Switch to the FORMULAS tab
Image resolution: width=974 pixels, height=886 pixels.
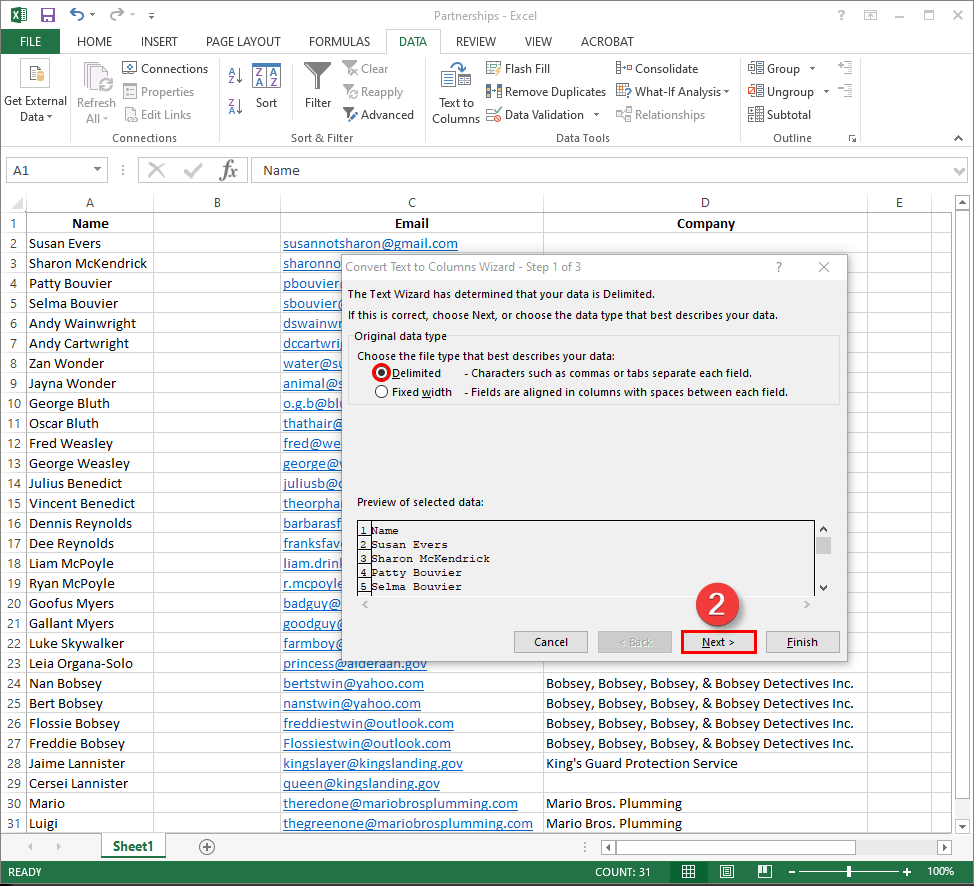point(339,42)
